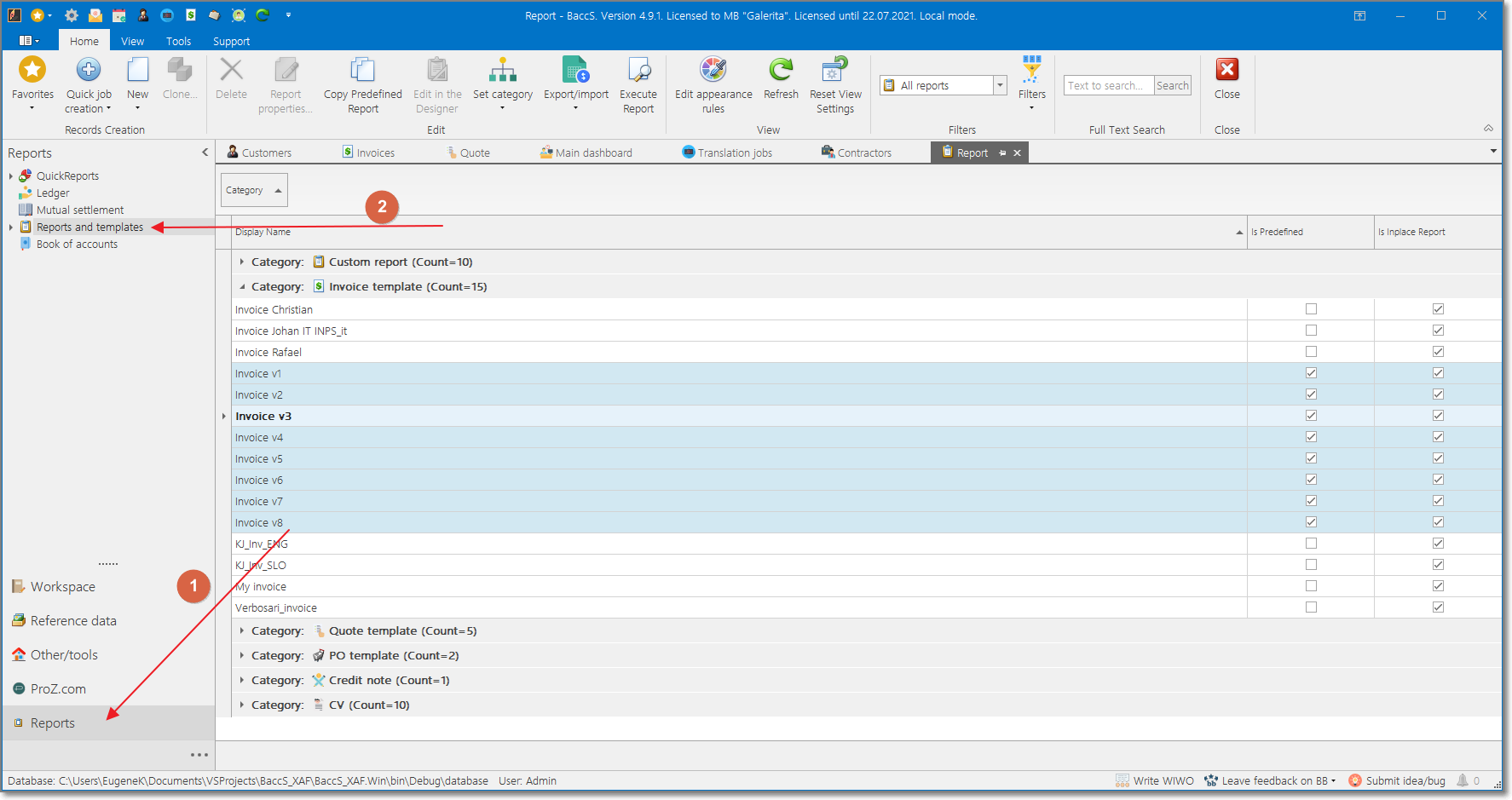
Task: Collapse the Invoice template category group
Action: [x=242, y=286]
